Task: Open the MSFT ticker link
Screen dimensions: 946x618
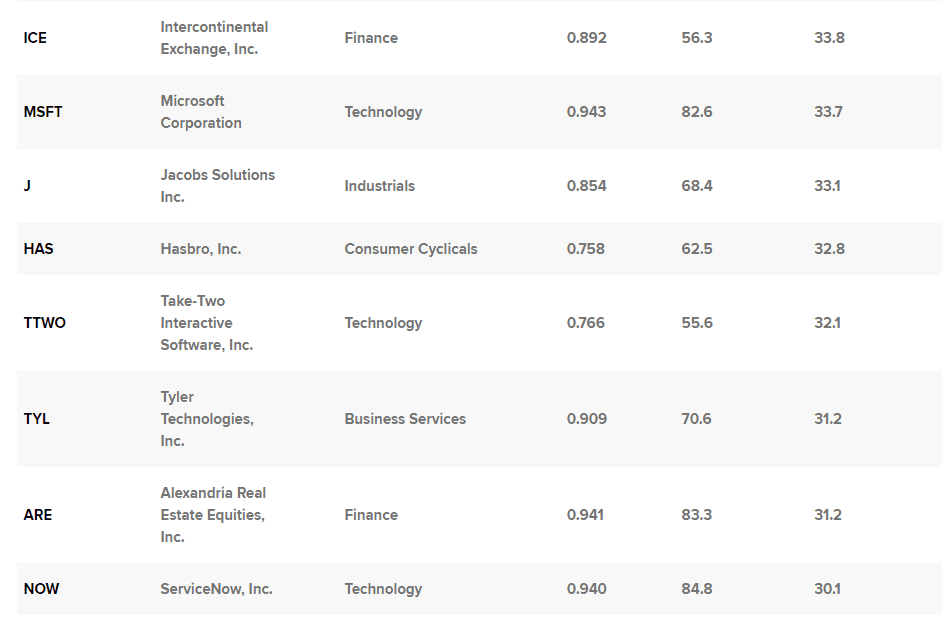Action: pyautogui.click(x=43, y=112)
